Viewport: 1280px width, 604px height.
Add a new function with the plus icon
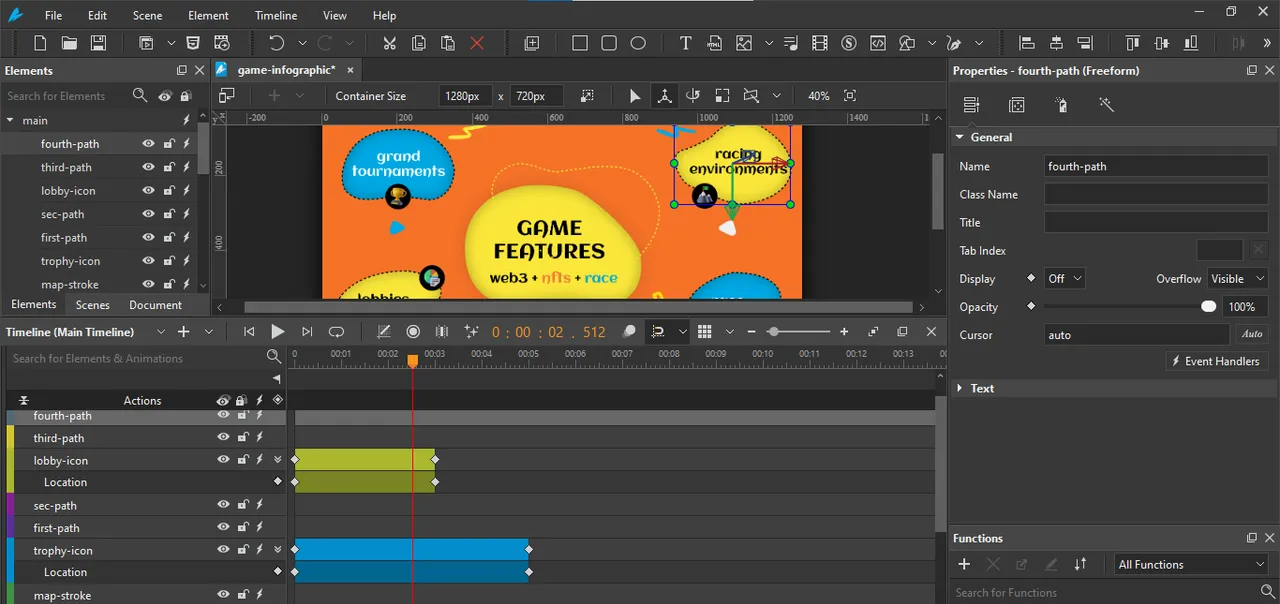964,564
